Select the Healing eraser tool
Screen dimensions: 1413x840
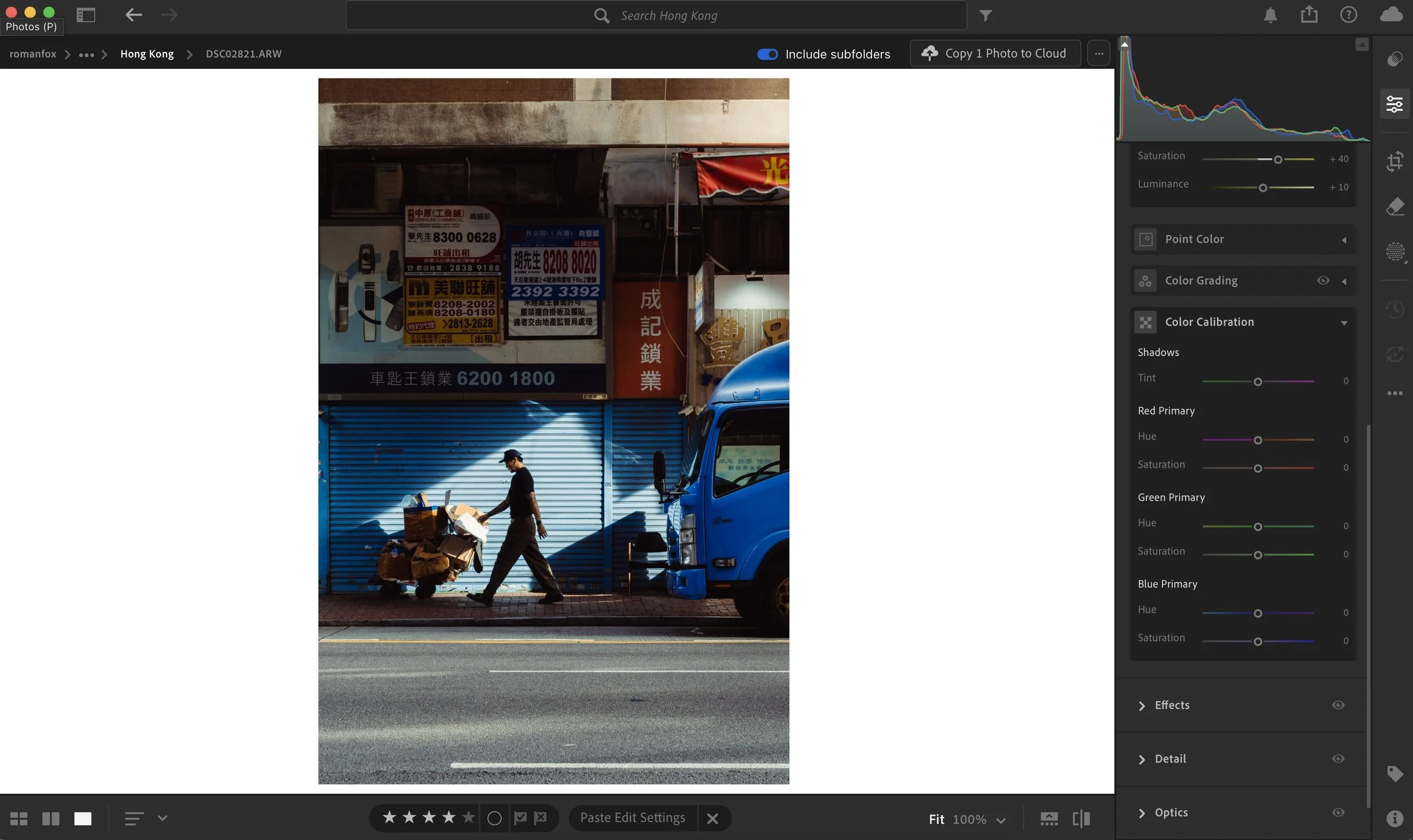coord(1394,207)
